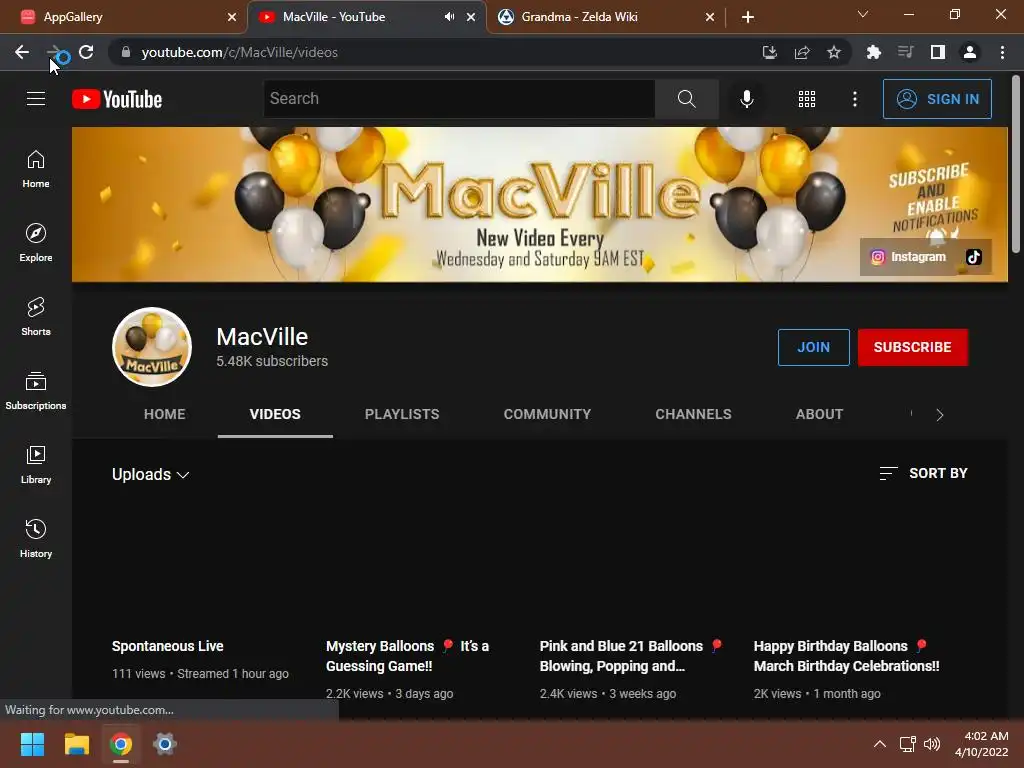1024x768 pixels.
Task: Open File Explorer from the taskbar
Action: pyautogui.click(x=76, y=744)
